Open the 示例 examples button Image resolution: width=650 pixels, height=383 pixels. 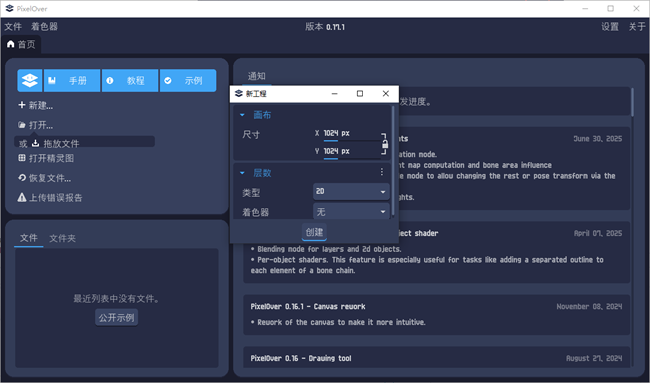tap(188, 80)
